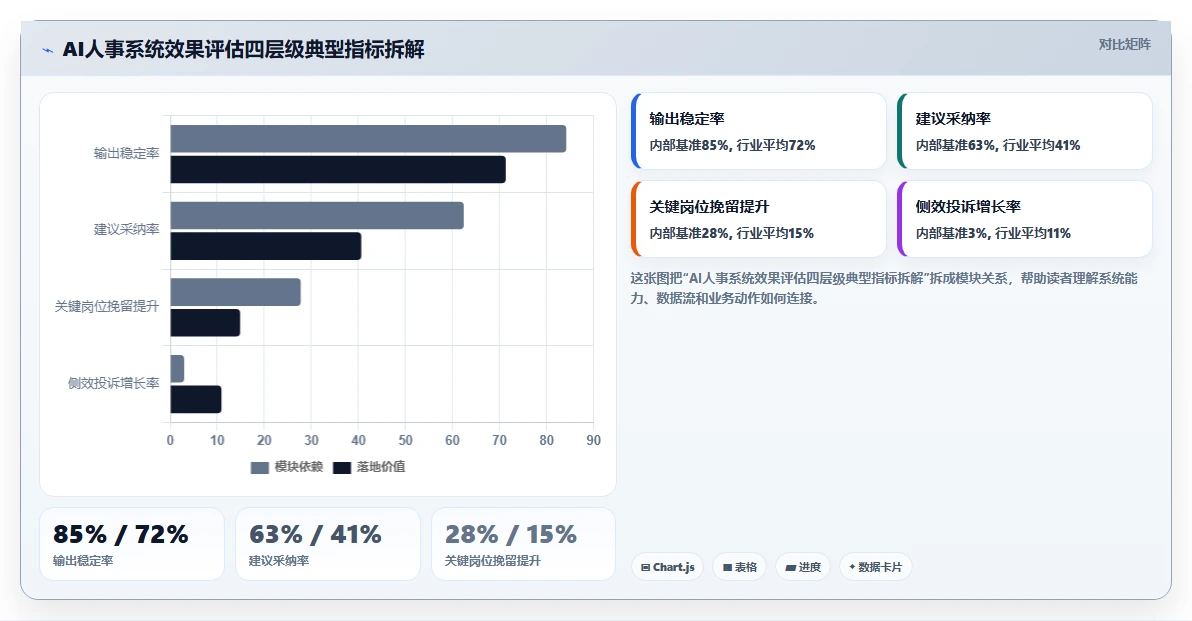Click the 建议采纳率 模块依赖 gray bar
This screenshot has width=1192, height=621.
click(x=317, y=215)
